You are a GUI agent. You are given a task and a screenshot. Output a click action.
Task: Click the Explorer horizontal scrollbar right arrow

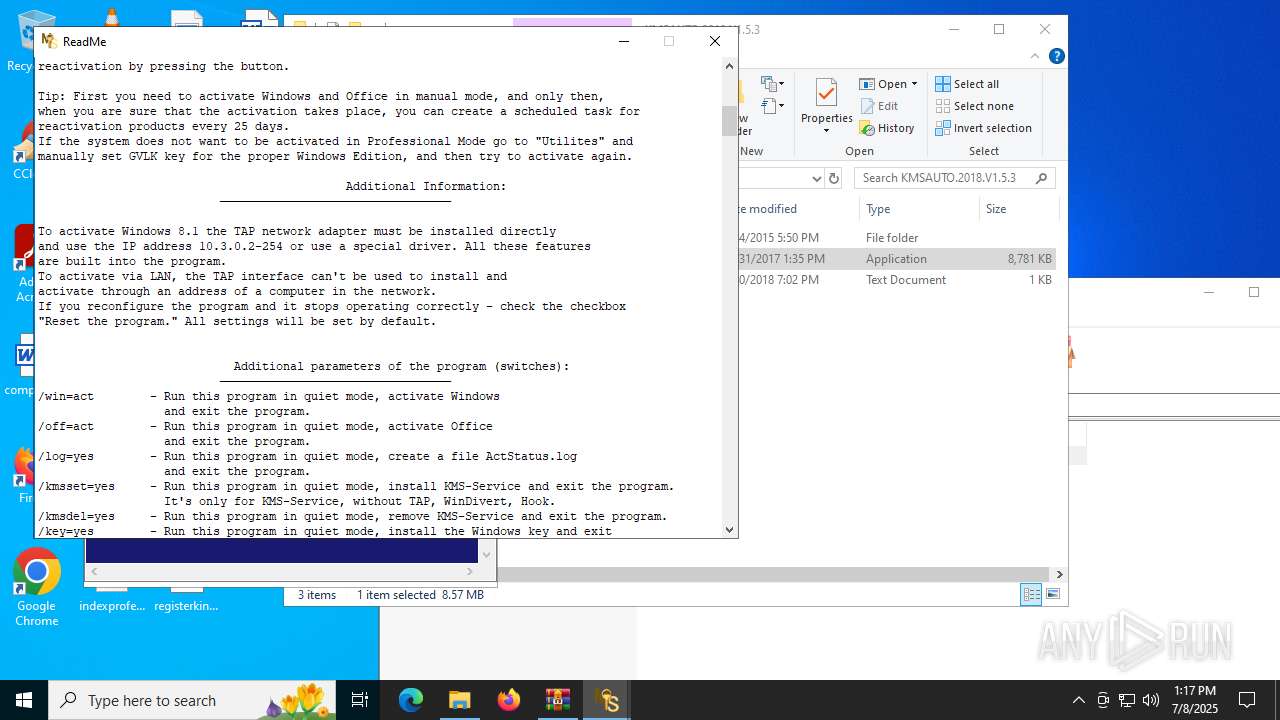(x=1059, y=574)
